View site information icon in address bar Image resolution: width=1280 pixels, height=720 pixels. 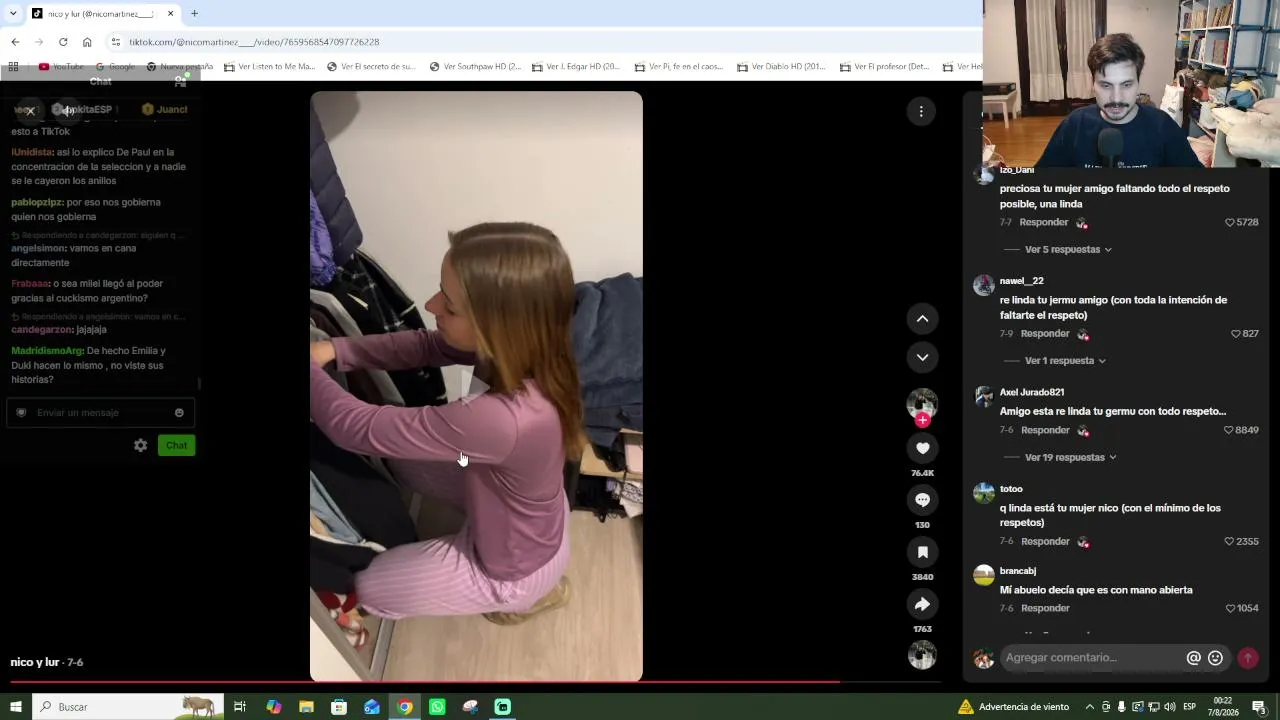(x=115, y=42)
